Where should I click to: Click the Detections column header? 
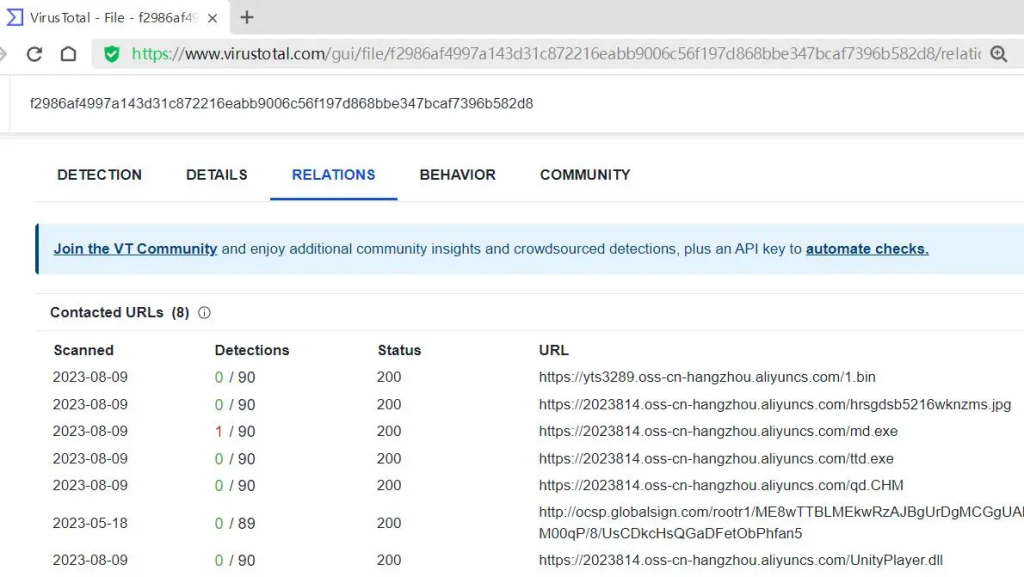tap(252, 351)
